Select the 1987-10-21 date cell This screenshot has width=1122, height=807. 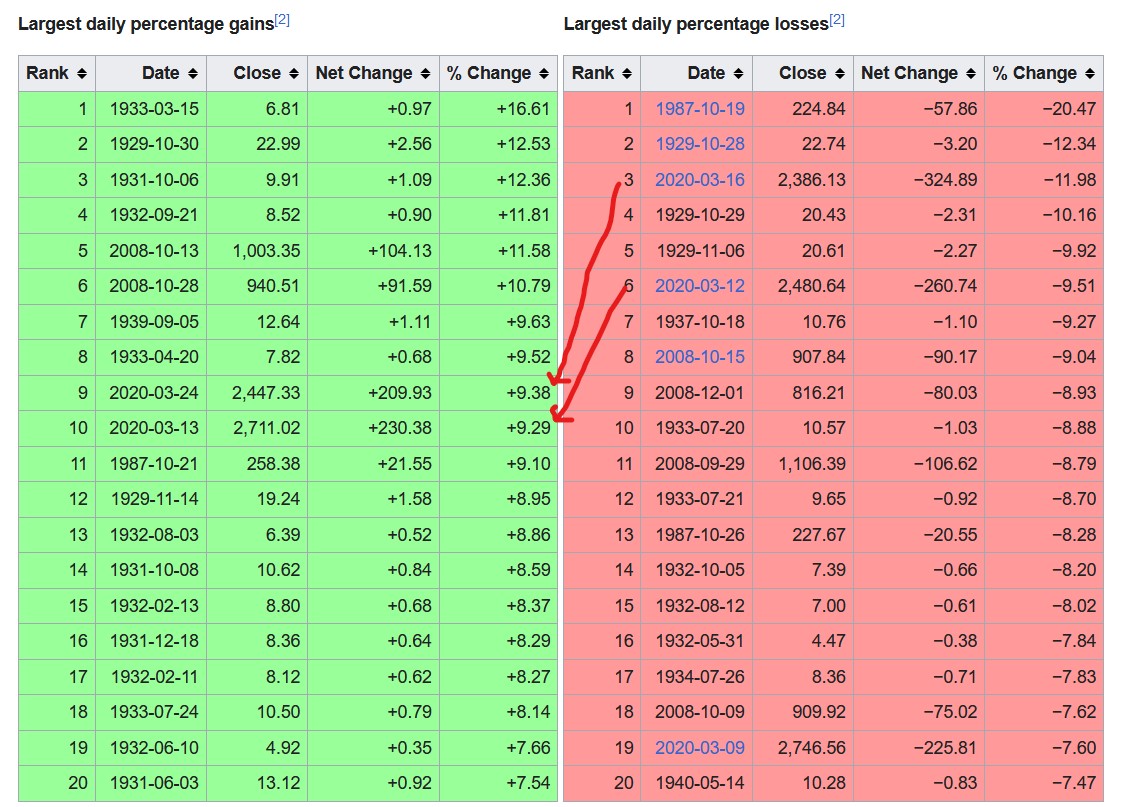pos(151,464)
